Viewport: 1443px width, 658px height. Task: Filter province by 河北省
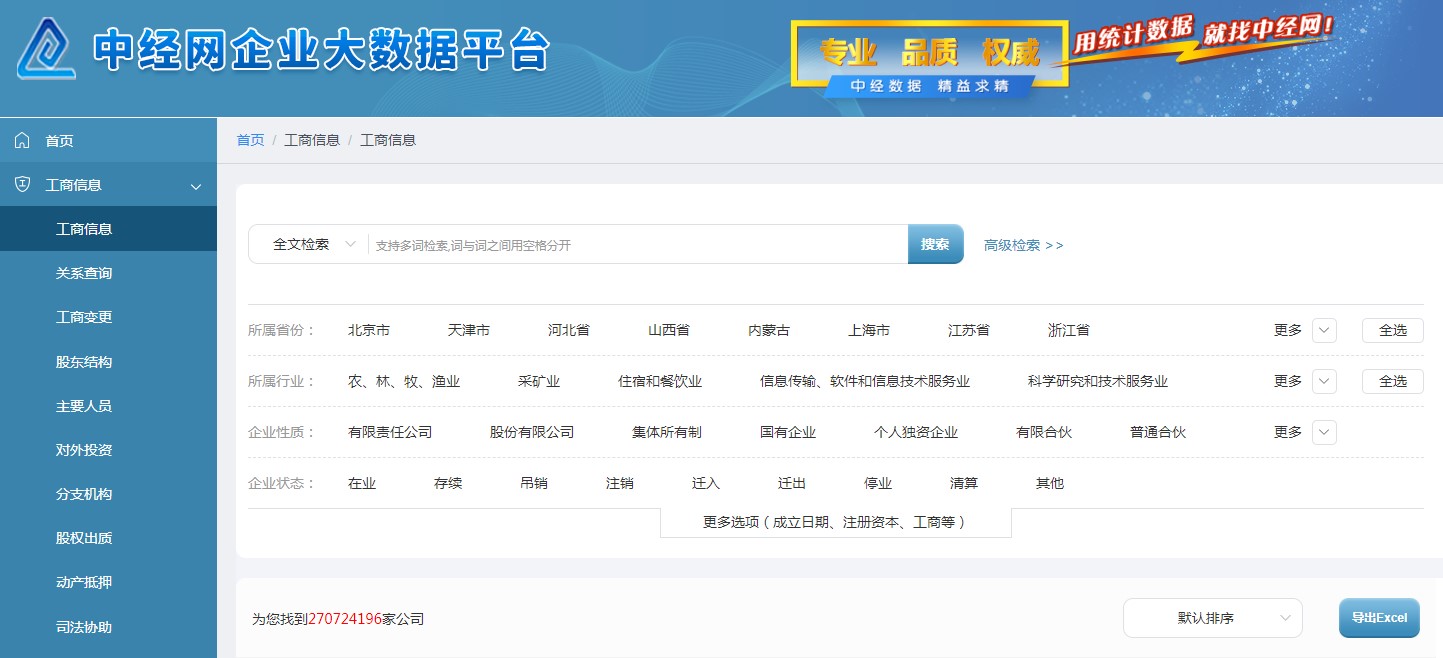pyautogui.click(x=569, y=330)
